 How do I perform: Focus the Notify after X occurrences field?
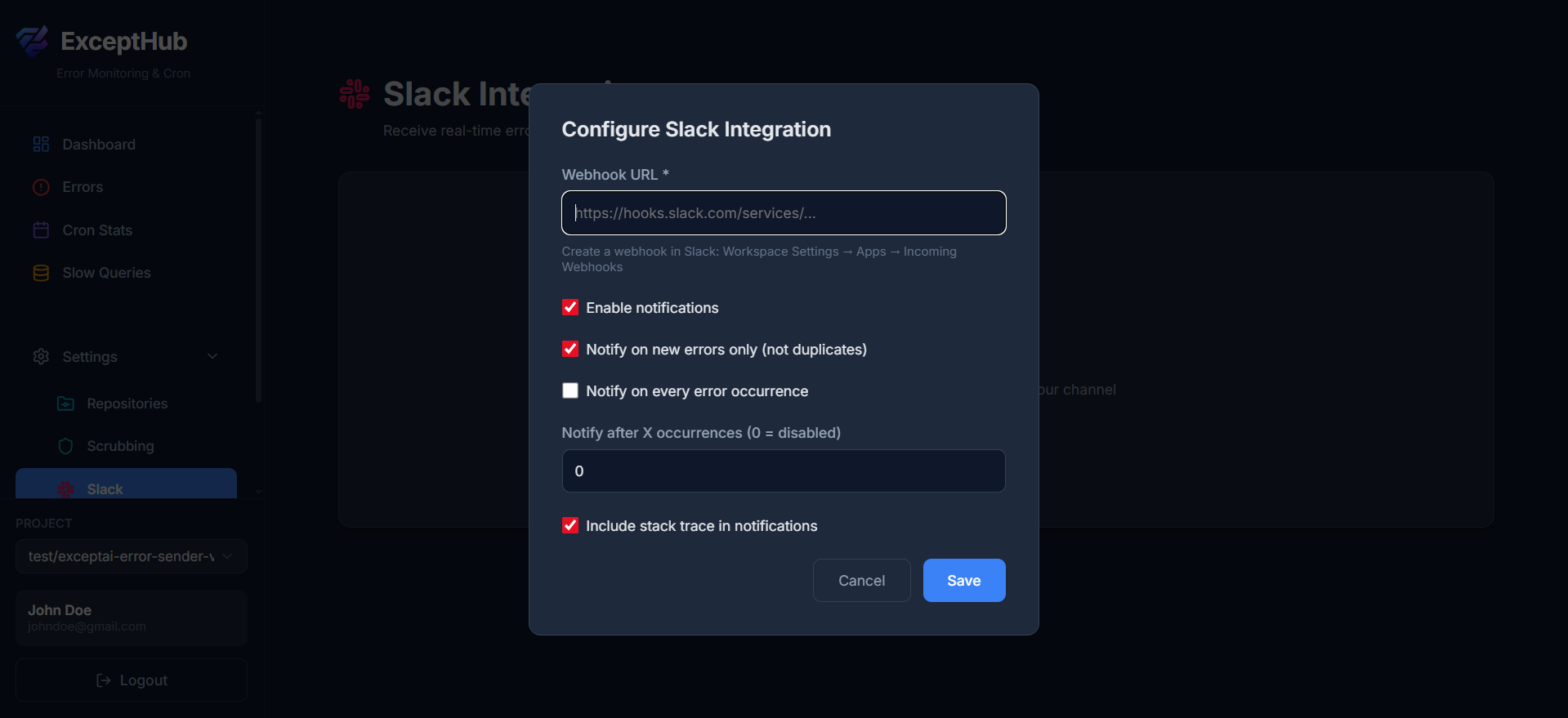pos(784,471)
